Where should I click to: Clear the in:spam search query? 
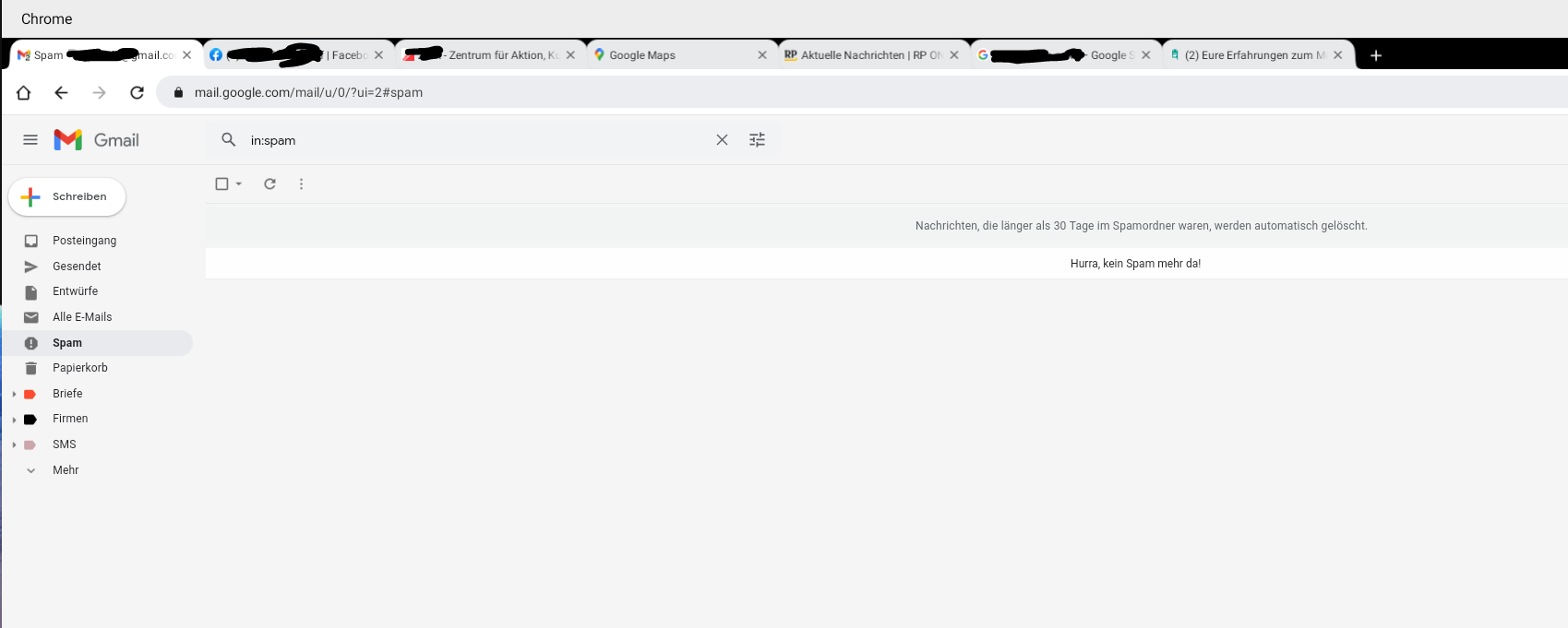722,140
